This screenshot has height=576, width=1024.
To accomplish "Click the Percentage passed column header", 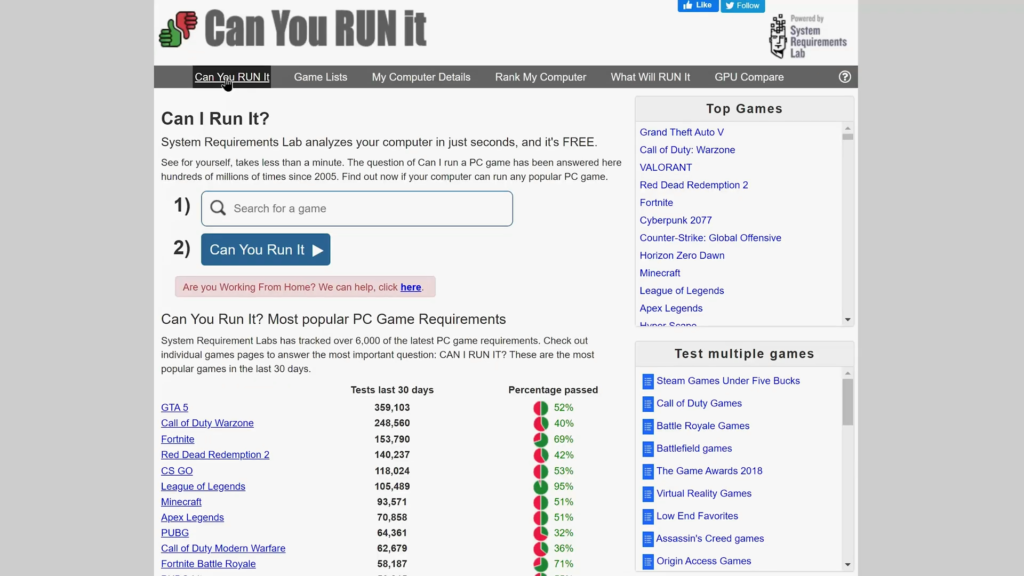I will tap(553, 390).
